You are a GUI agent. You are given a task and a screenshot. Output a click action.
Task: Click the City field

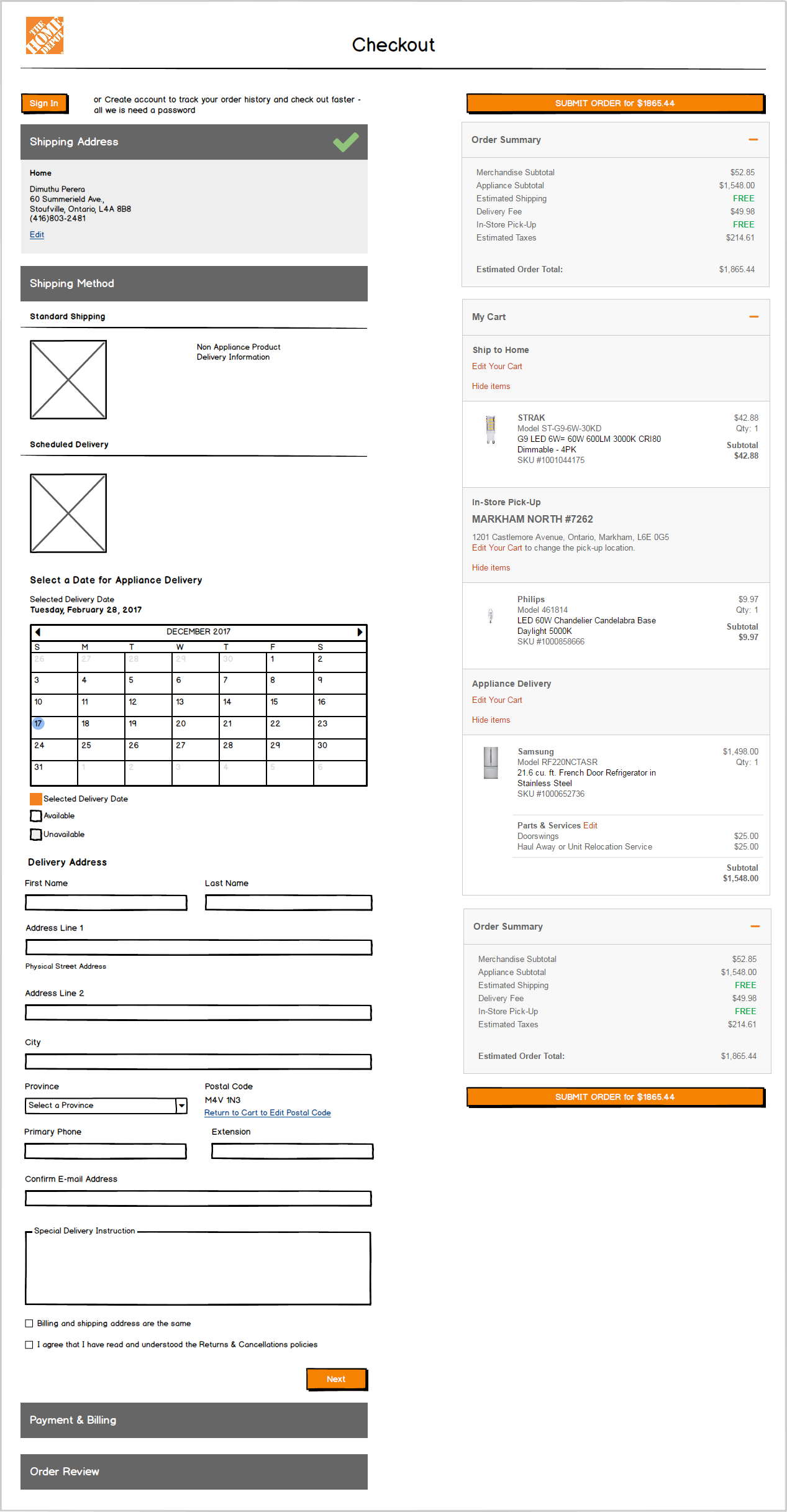point(199,1062)
